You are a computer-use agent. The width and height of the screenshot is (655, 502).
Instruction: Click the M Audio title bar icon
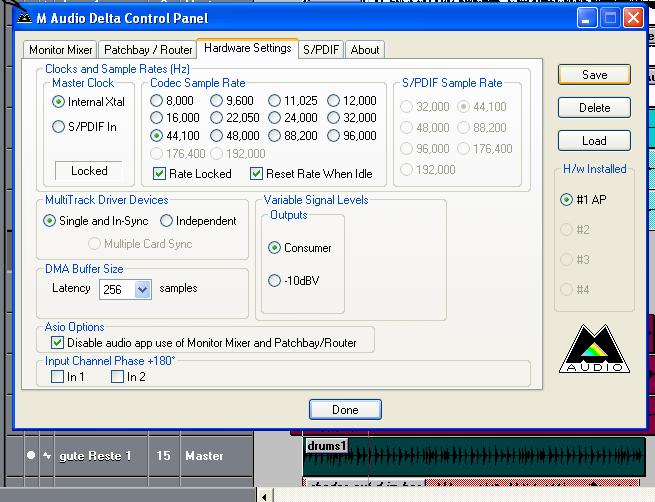[x=24, y=18]
